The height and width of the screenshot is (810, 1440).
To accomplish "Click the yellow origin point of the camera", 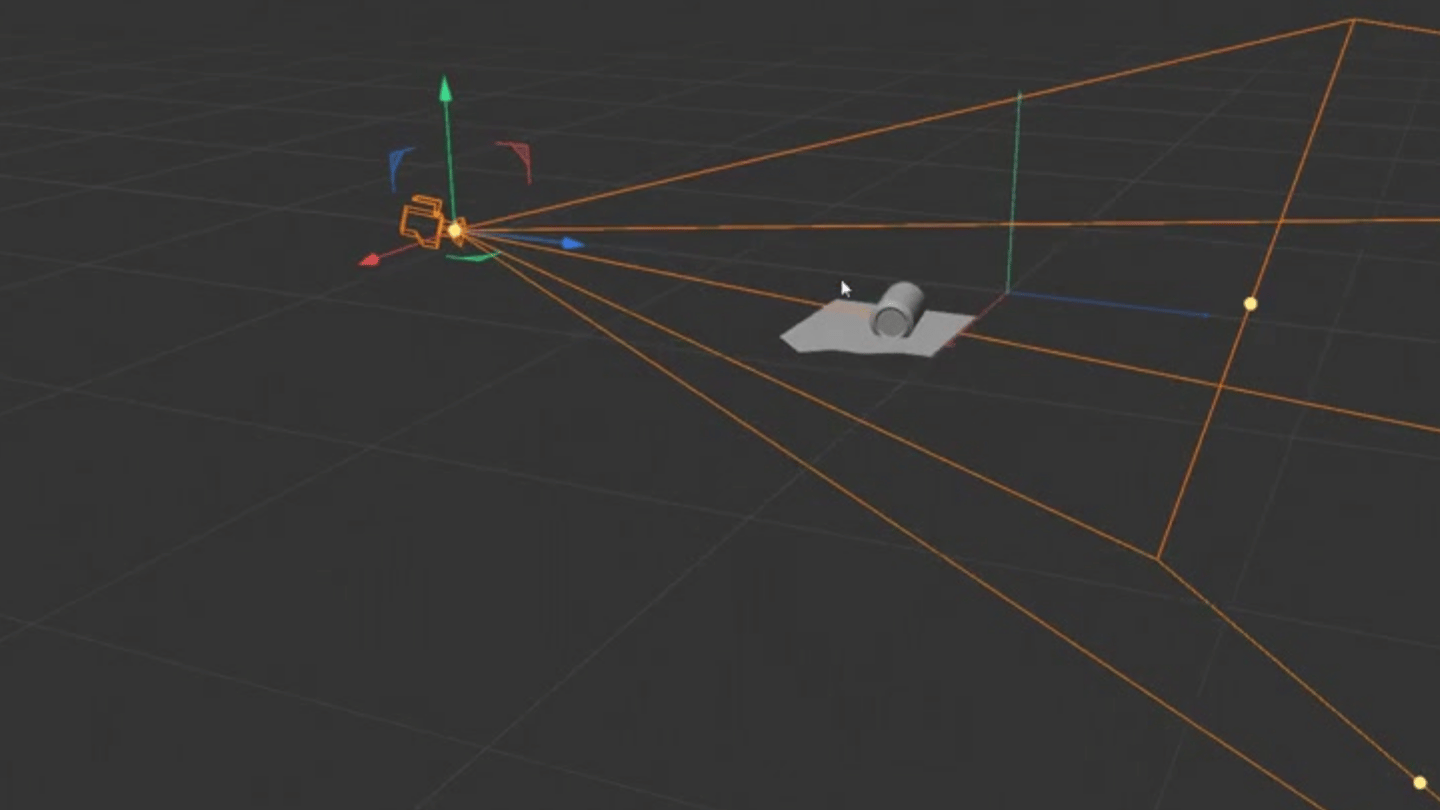I will (455, 231).
